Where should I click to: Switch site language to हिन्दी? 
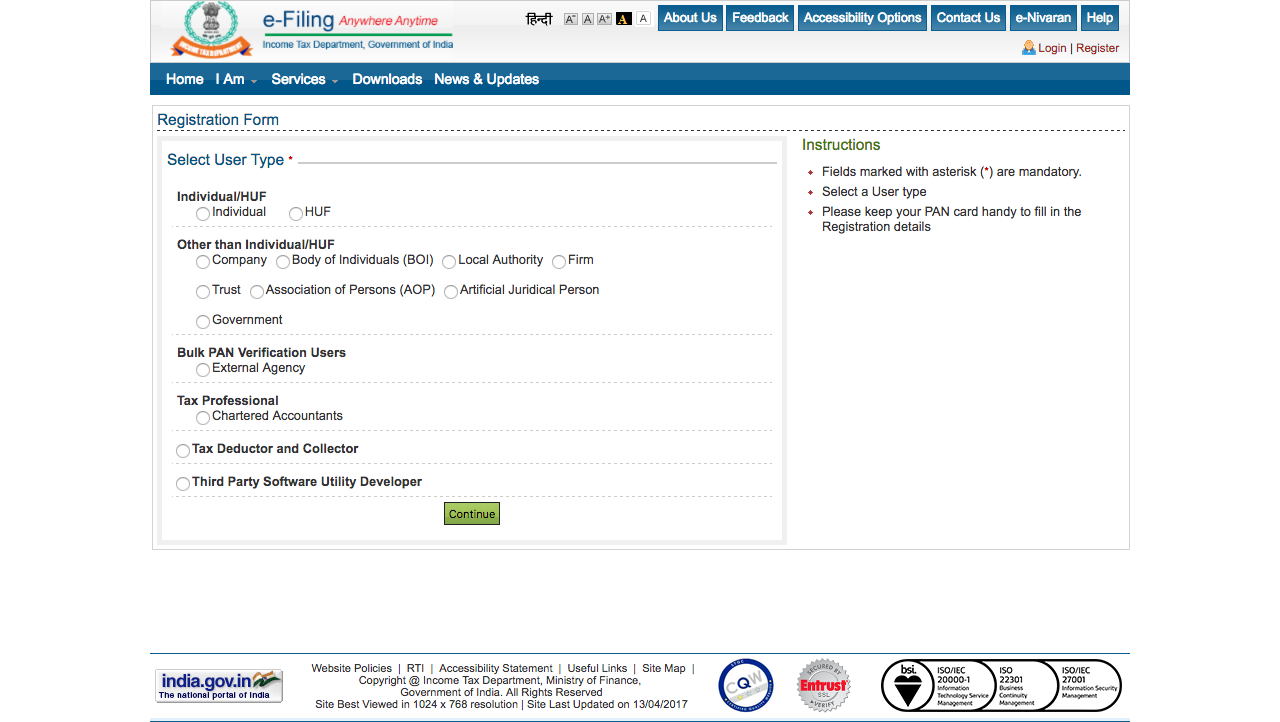(x=538, y=18)
